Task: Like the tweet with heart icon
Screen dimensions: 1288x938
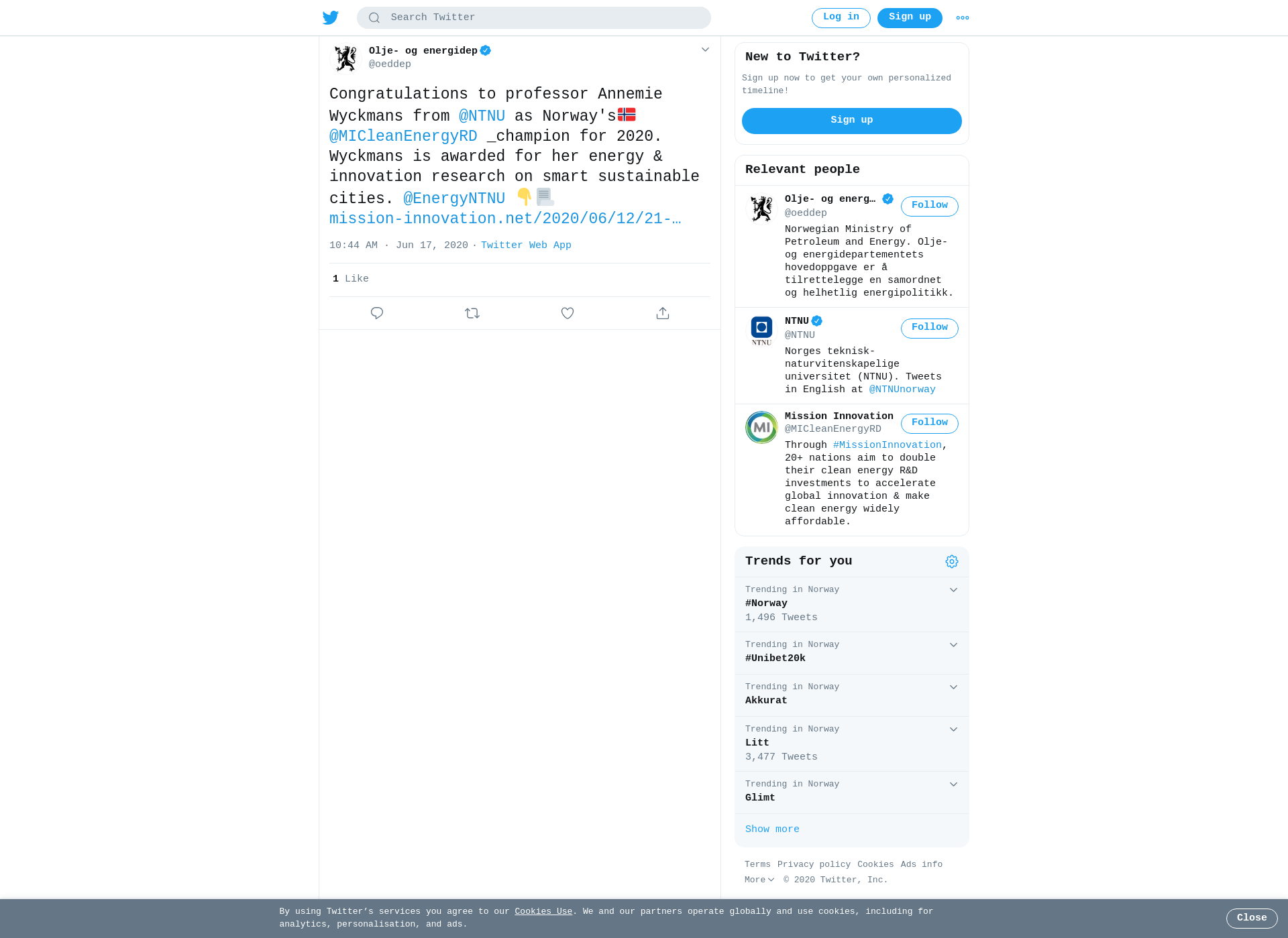Action: point(568,313)
